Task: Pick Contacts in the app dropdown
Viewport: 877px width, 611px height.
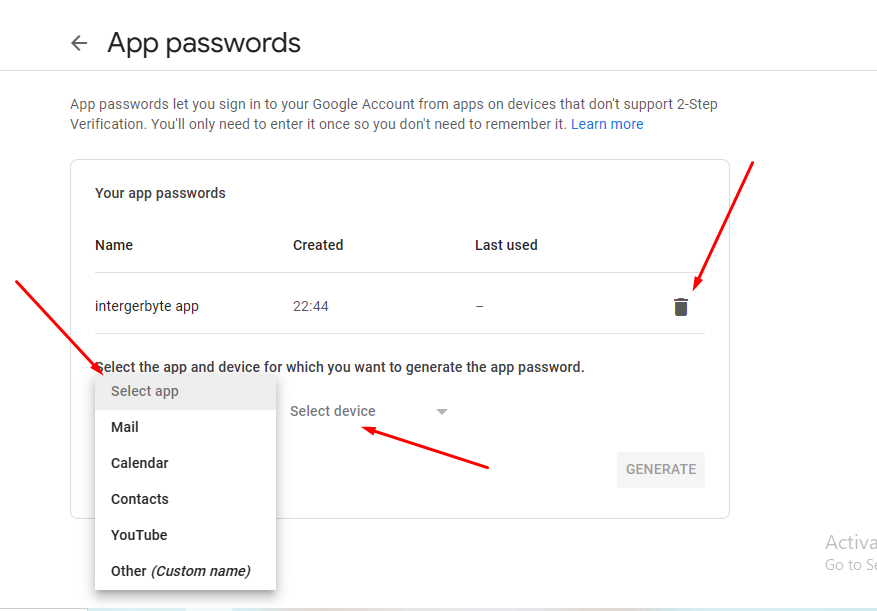Action: point(185,499)
